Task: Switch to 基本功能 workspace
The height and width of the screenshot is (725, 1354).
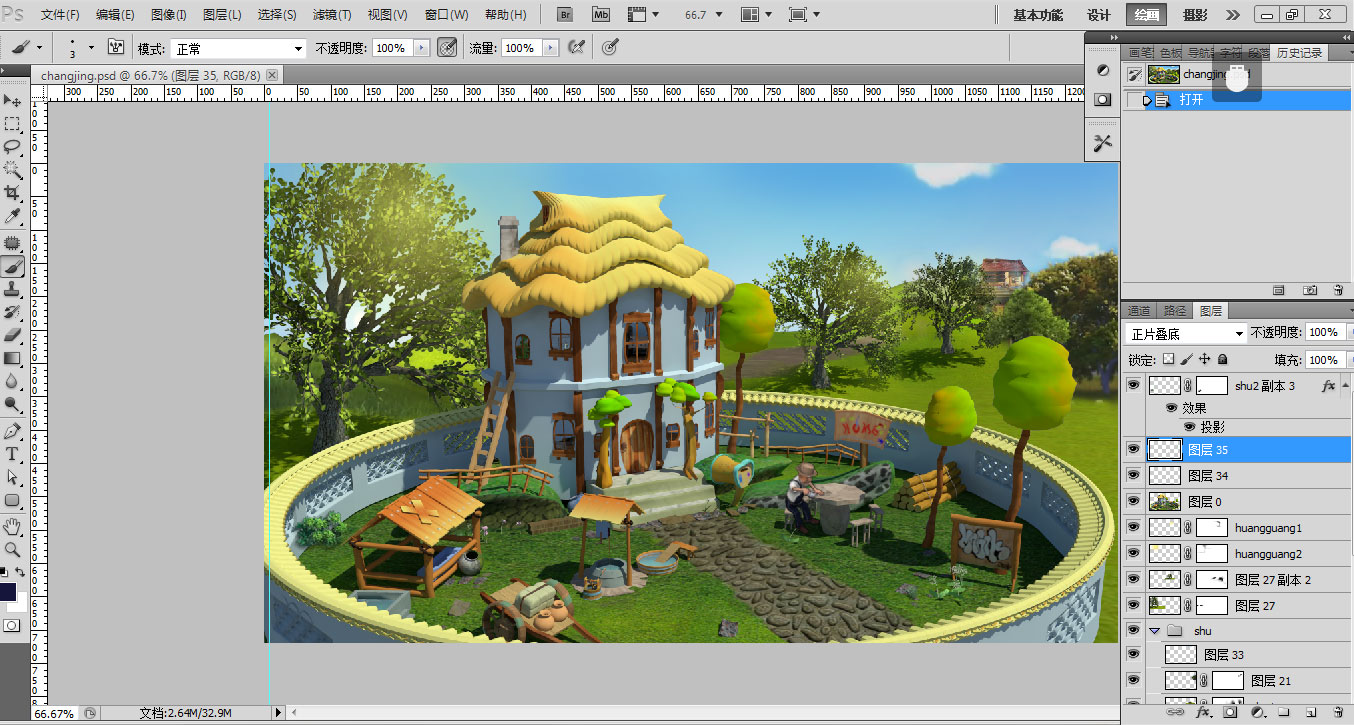Action: click(1039, 15)
